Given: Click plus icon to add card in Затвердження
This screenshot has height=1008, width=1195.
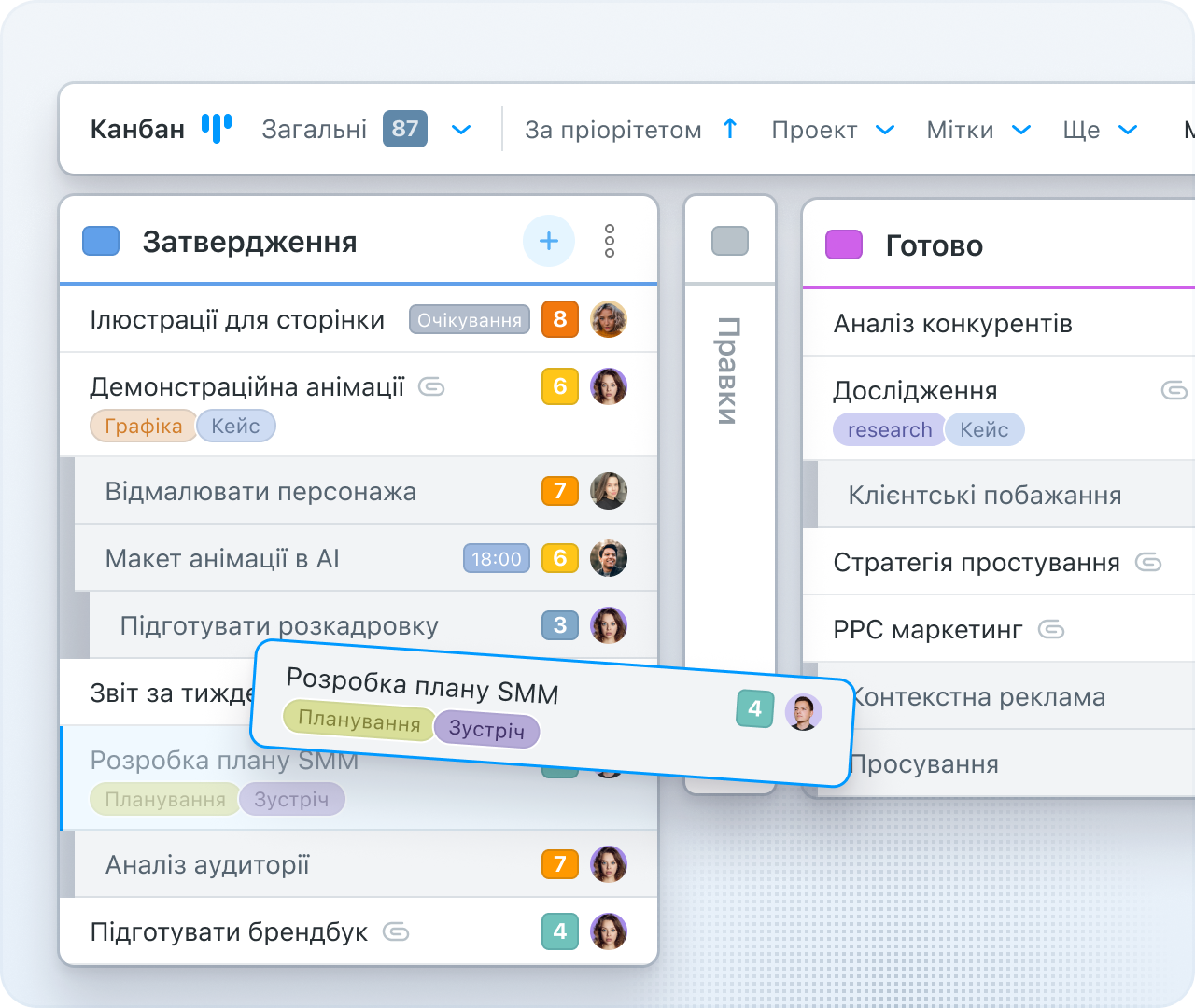Looking at the screenshot, I should click(x=549, y=241).
